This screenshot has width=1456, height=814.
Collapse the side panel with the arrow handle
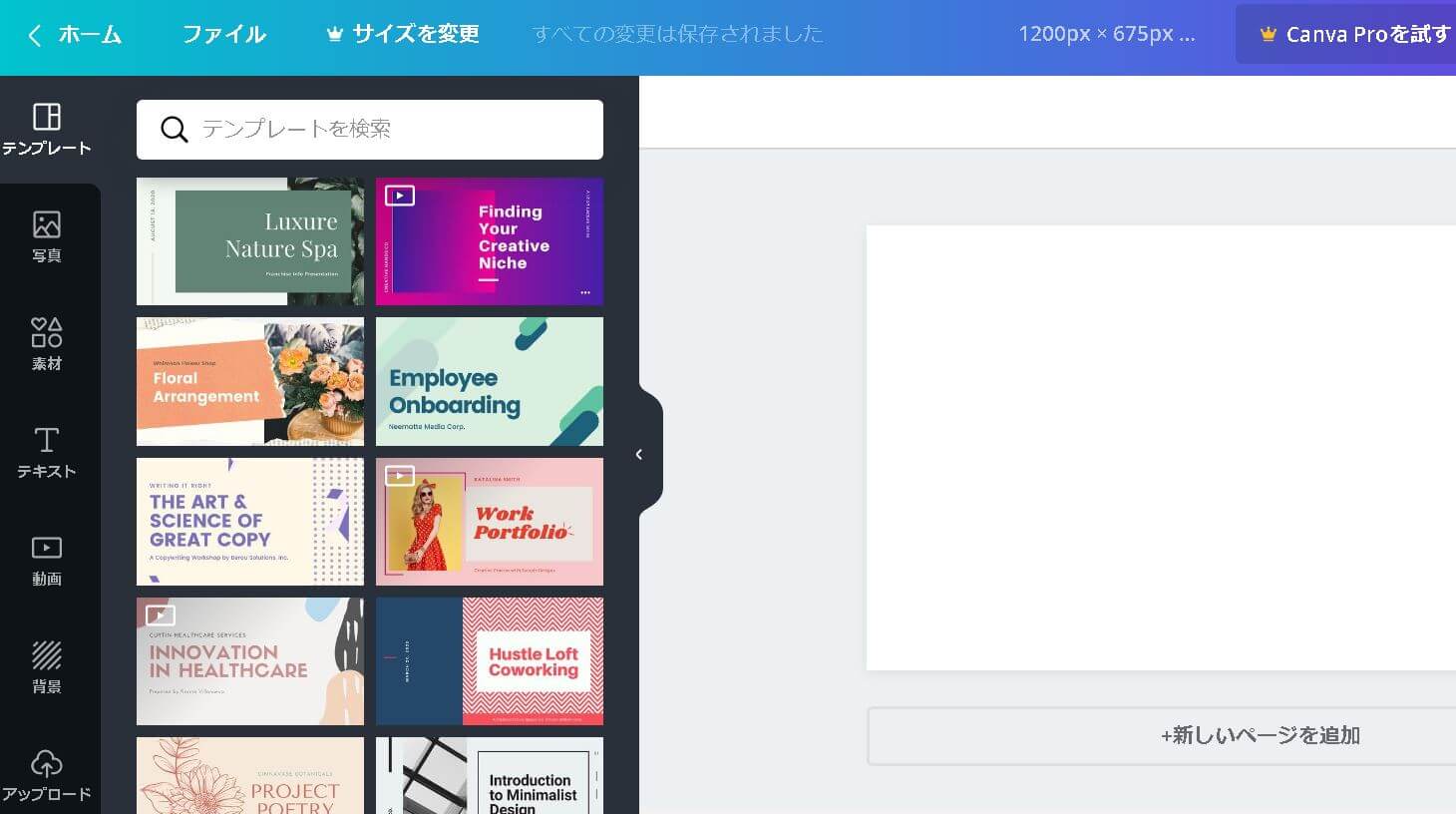tap(639, 455)
